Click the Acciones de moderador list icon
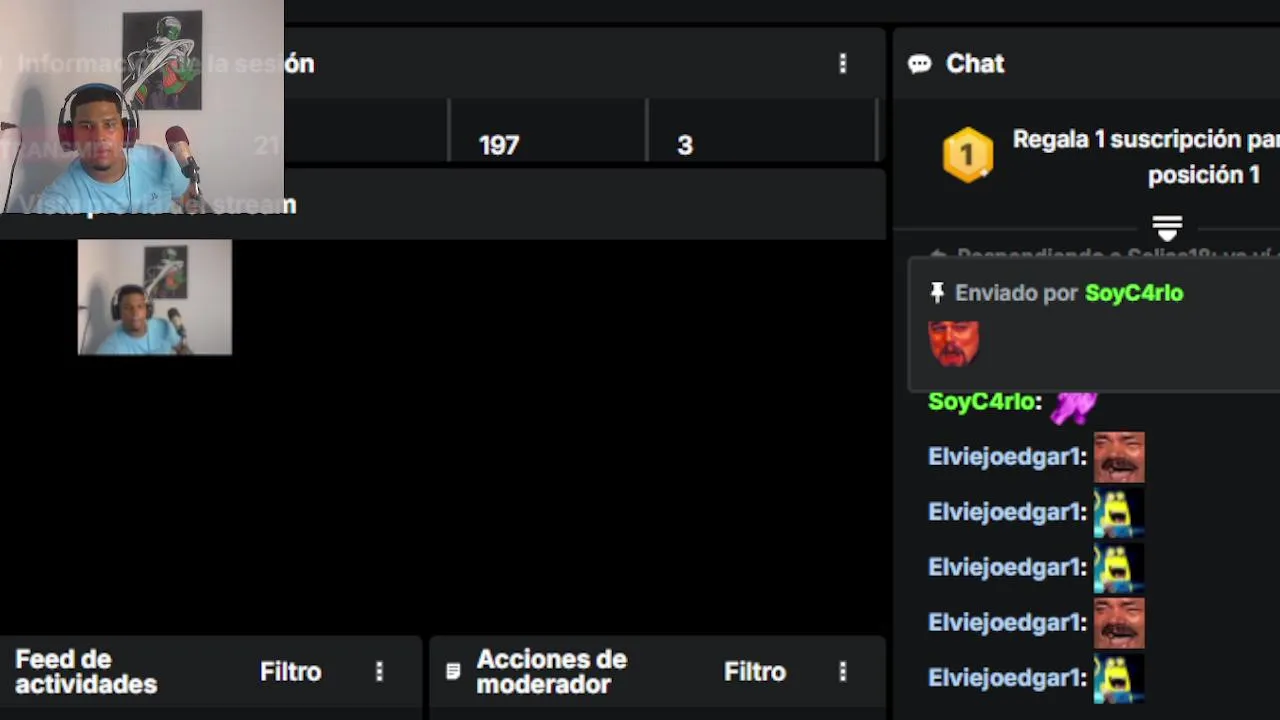This screenshot has width=1280, height=720. (x=454, y=671)
